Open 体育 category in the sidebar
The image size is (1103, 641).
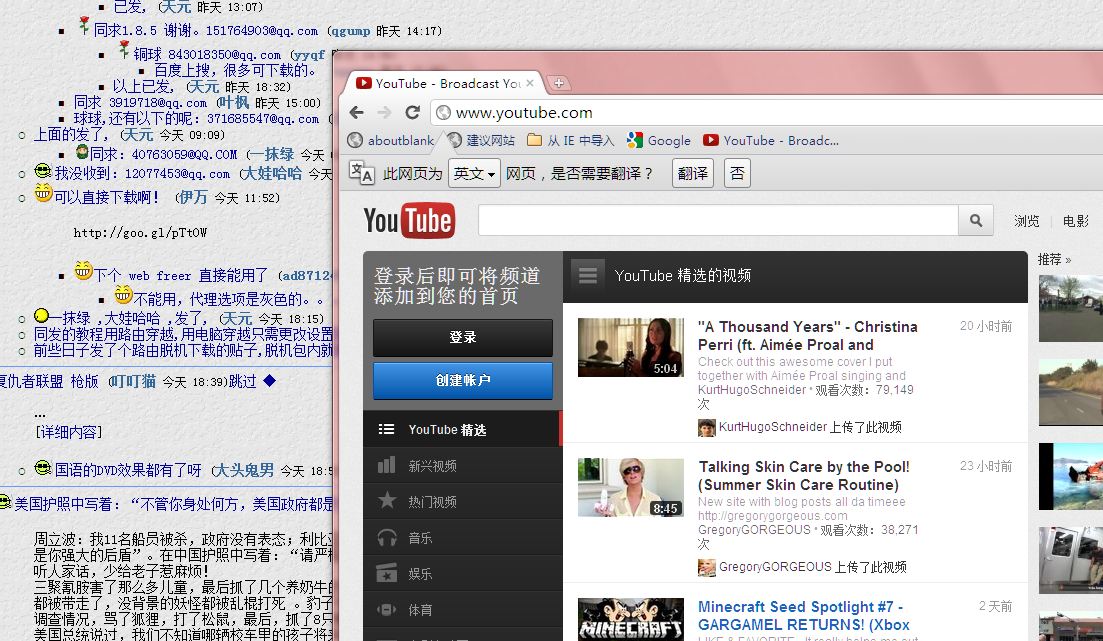(462, 609)
